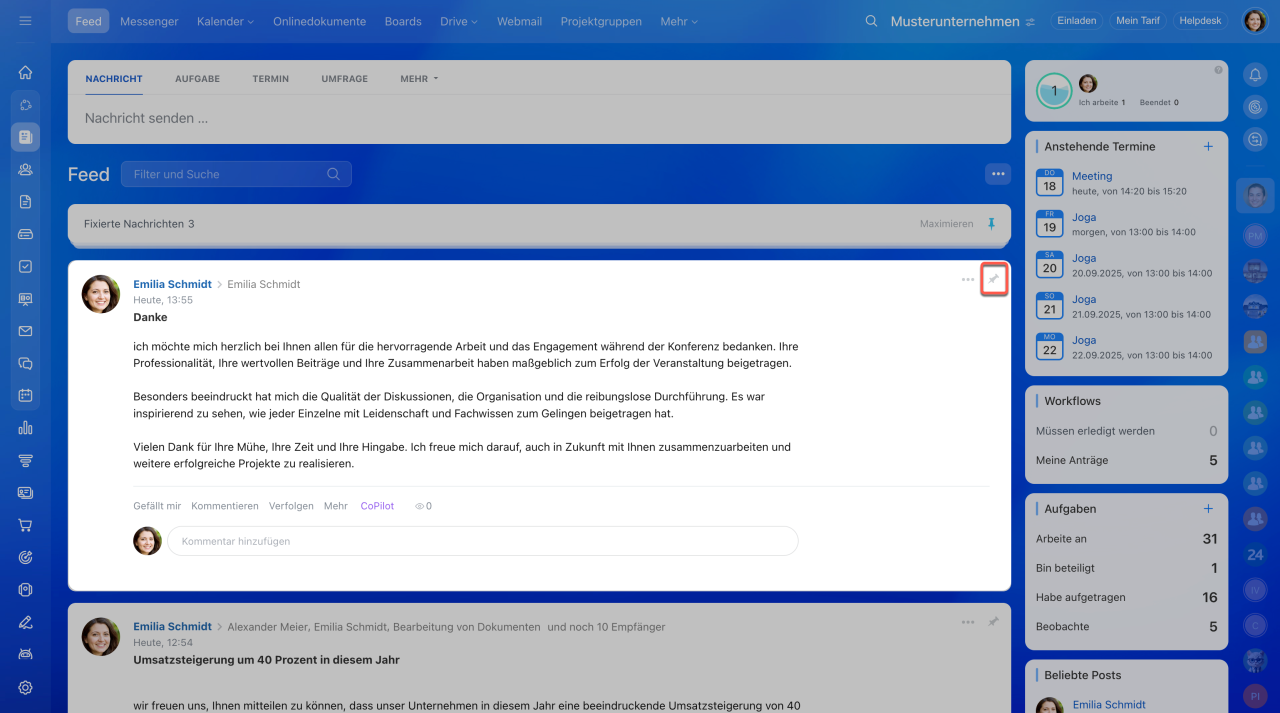The height and width of the screenshot is (713, 1280).
Task: Open the three-dot menu on the Danke post
Action: point(968,280)
